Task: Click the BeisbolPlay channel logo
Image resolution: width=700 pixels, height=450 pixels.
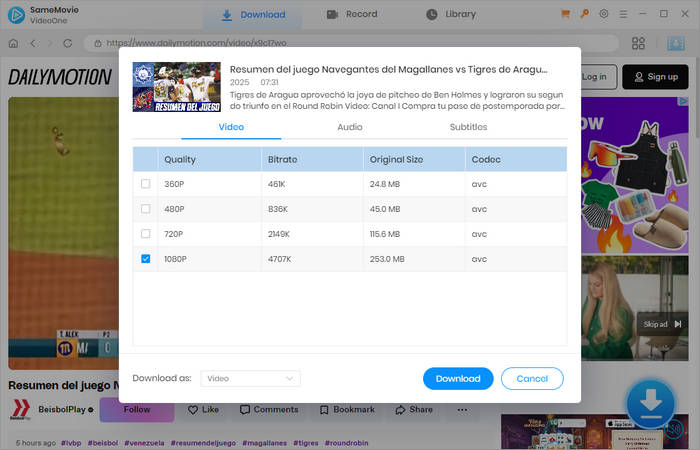Action: click(21, 409)
